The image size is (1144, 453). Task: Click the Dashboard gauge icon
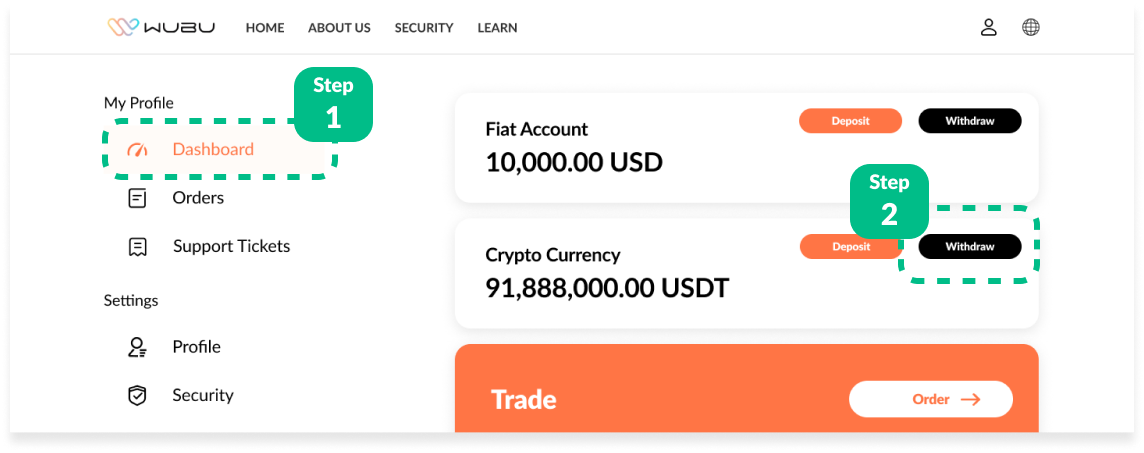[x=138, y=150]
